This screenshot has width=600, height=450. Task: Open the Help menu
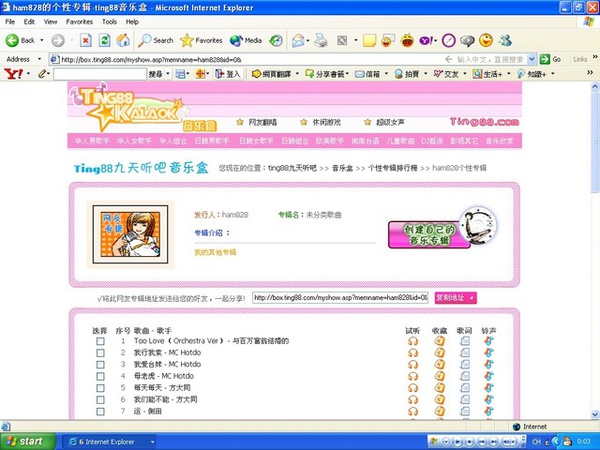click(132, 22)
